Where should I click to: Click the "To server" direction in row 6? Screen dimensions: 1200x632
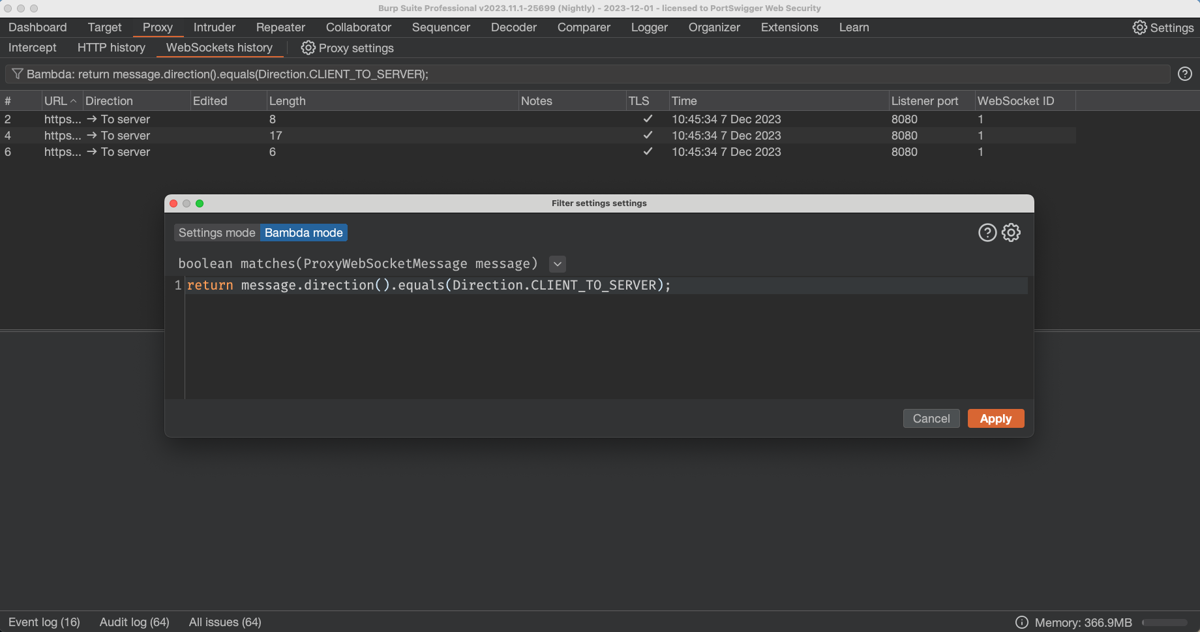coord(118,152)
